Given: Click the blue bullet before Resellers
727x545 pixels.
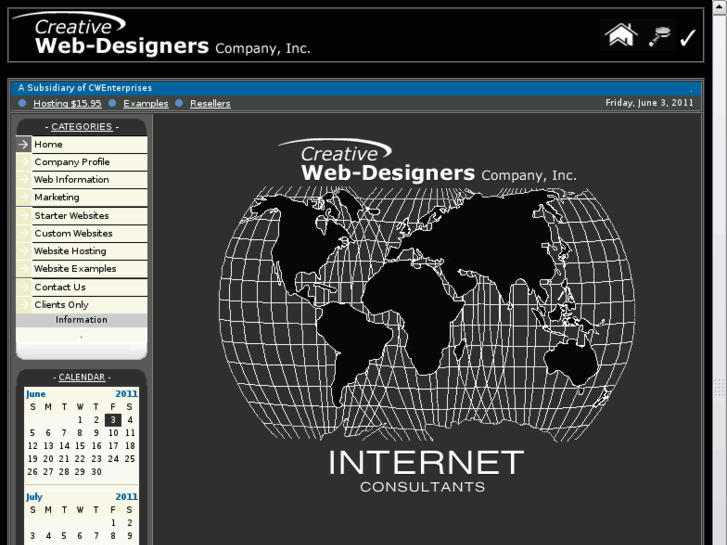Looking at the screenshot, I should point(179,103).
